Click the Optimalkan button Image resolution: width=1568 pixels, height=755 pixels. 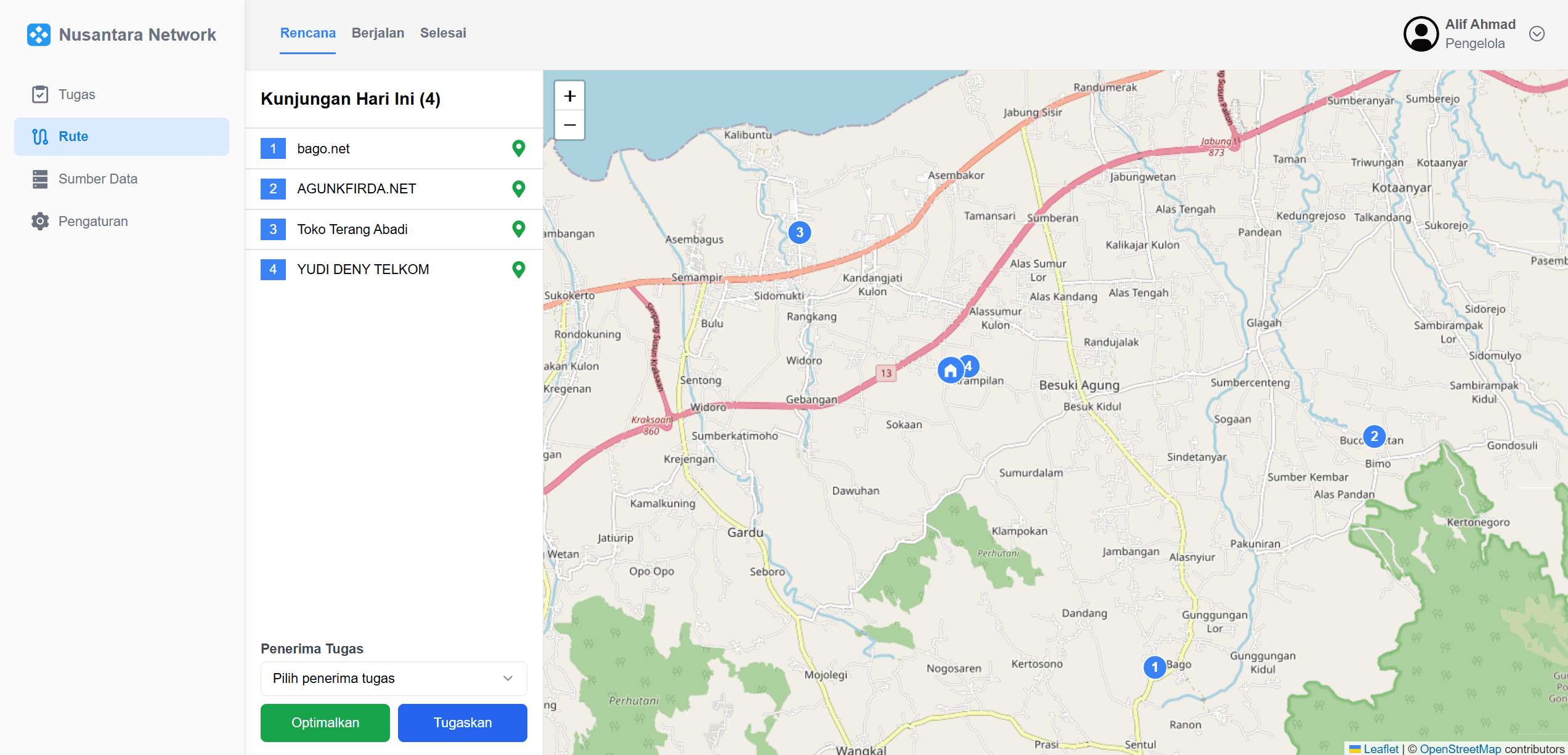pos(325,722)
